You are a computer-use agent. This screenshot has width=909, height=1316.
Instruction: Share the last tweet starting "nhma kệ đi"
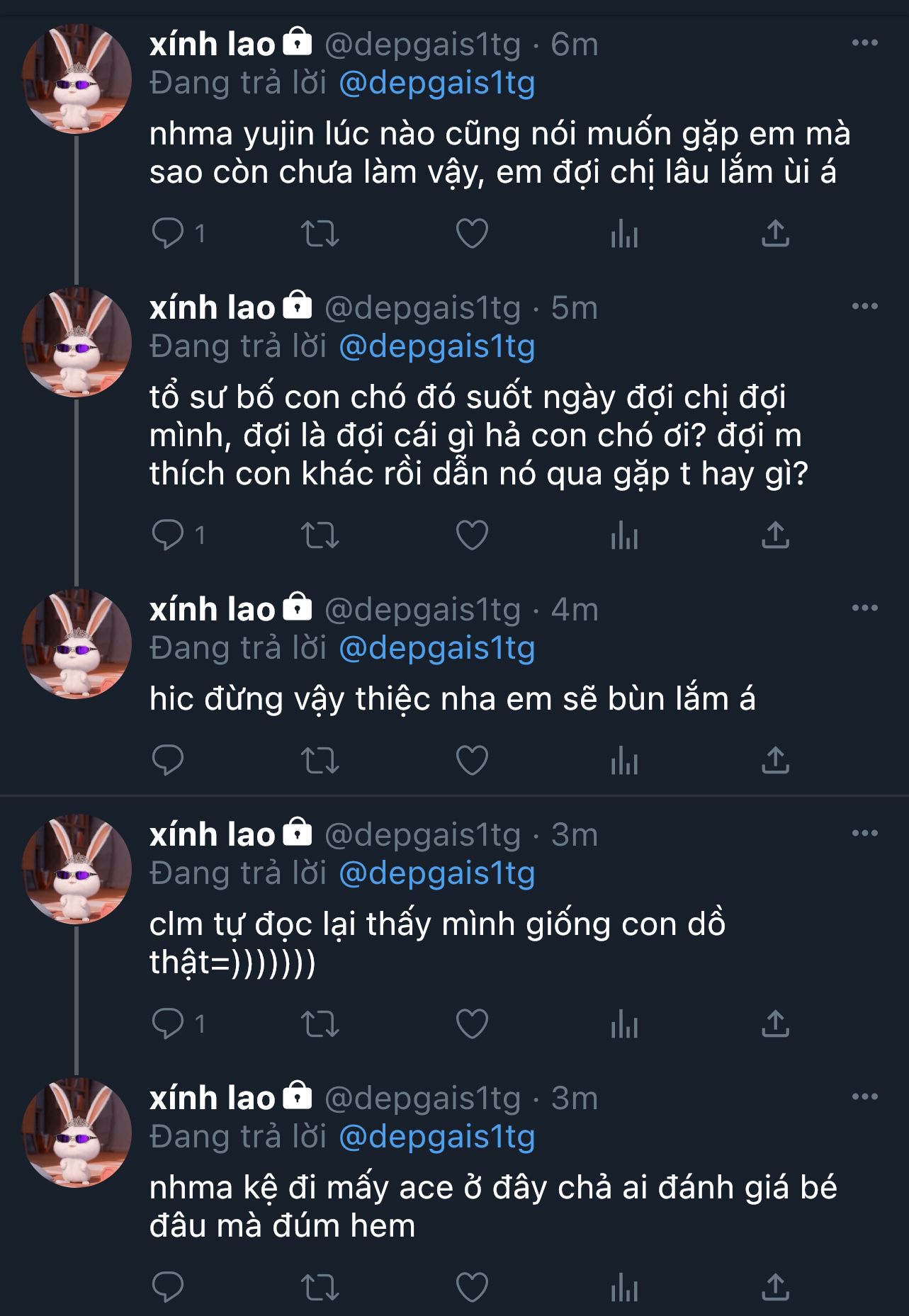pos(775,1287)
